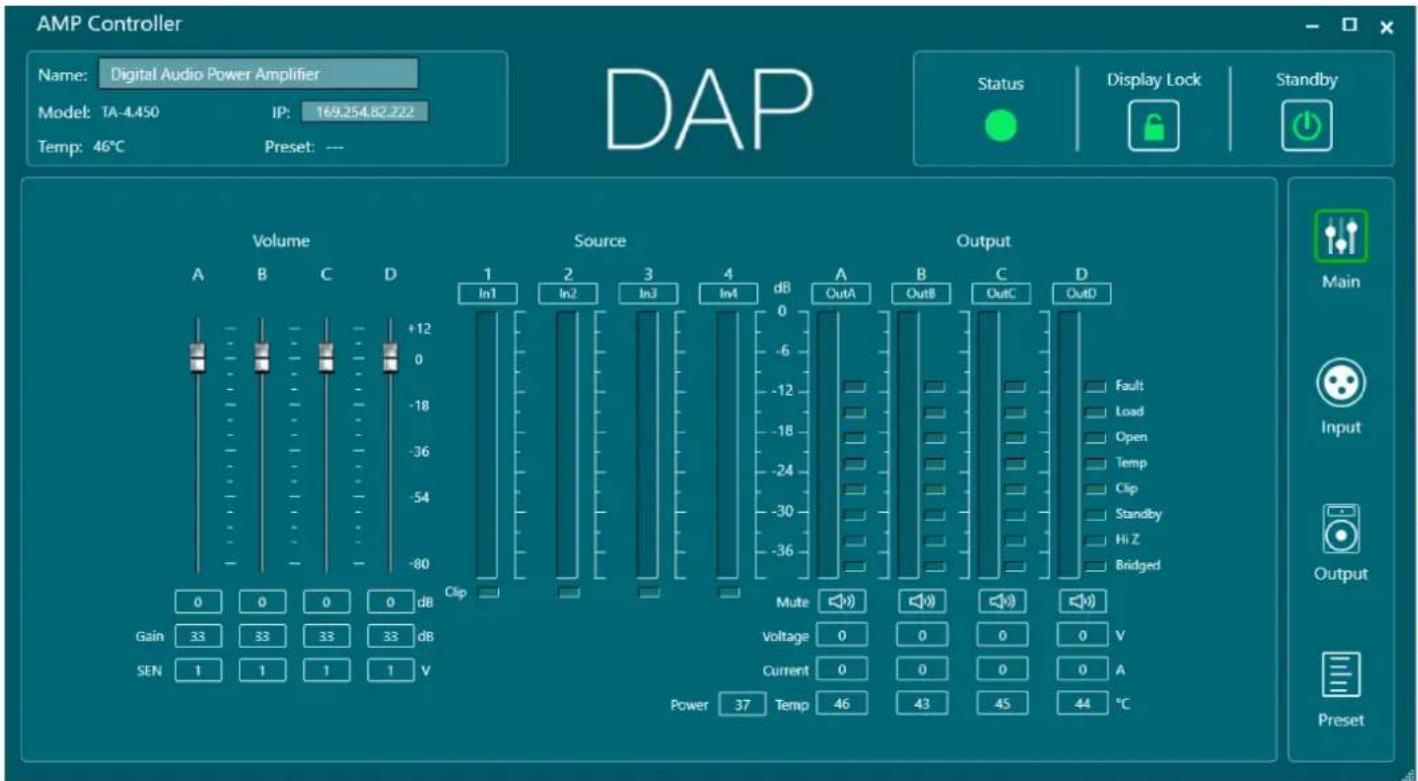This screenshot has height=781, width=1418.
Task: Click the Volume A fader handle
Action: point(198,357)
